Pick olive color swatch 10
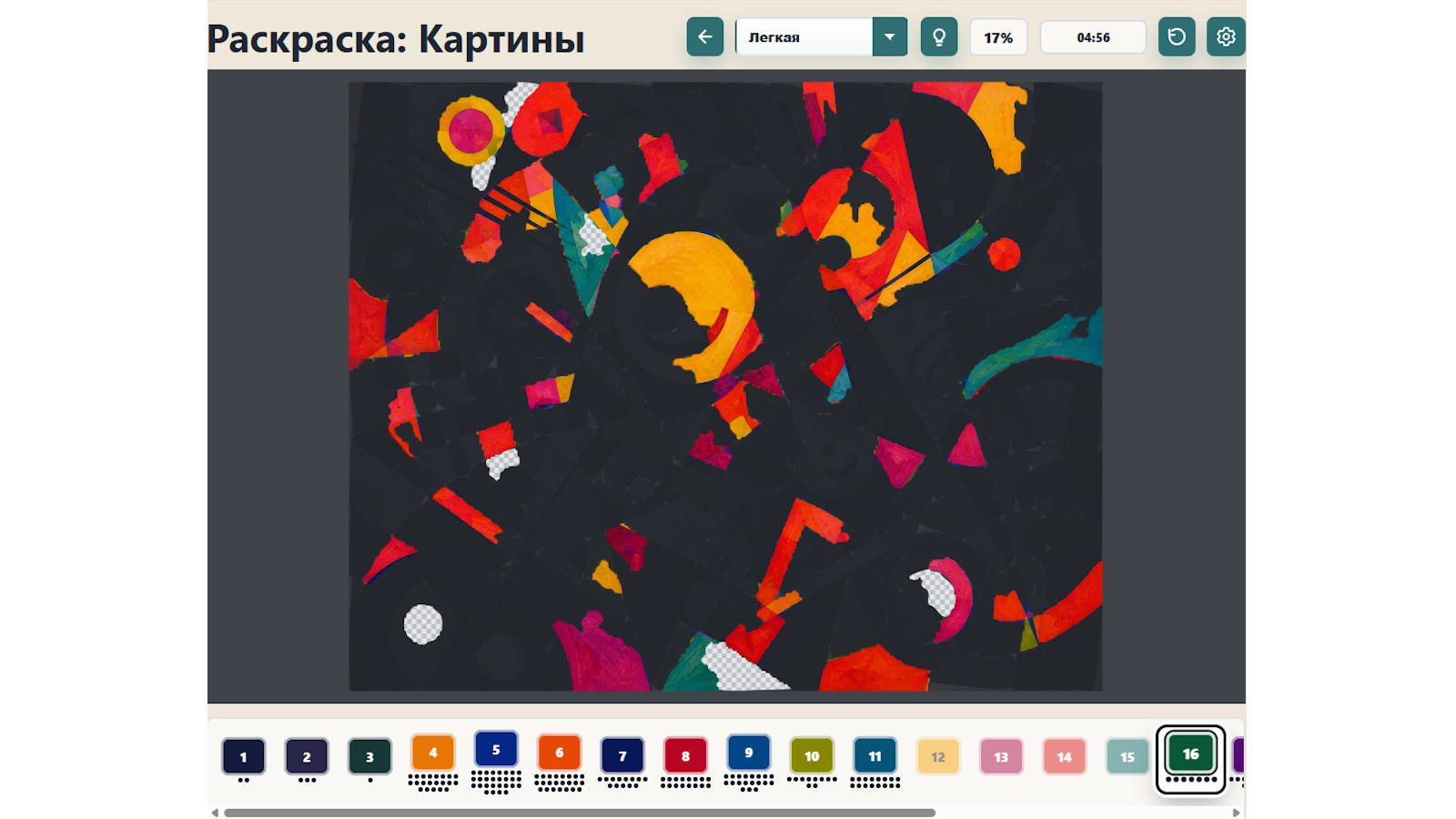Screen dimensions: 1456x819 [812, 755]
